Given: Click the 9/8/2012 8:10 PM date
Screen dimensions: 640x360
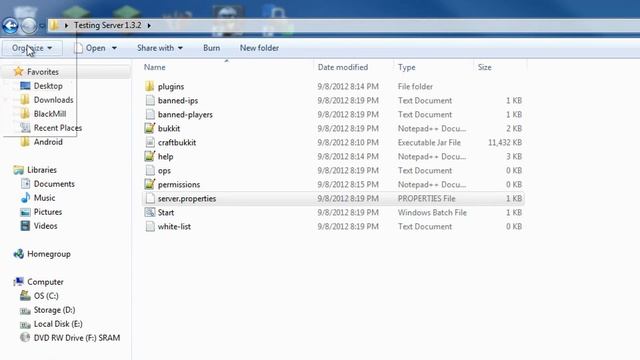Looking at the screenshot, I should click(x=348, y=142).
